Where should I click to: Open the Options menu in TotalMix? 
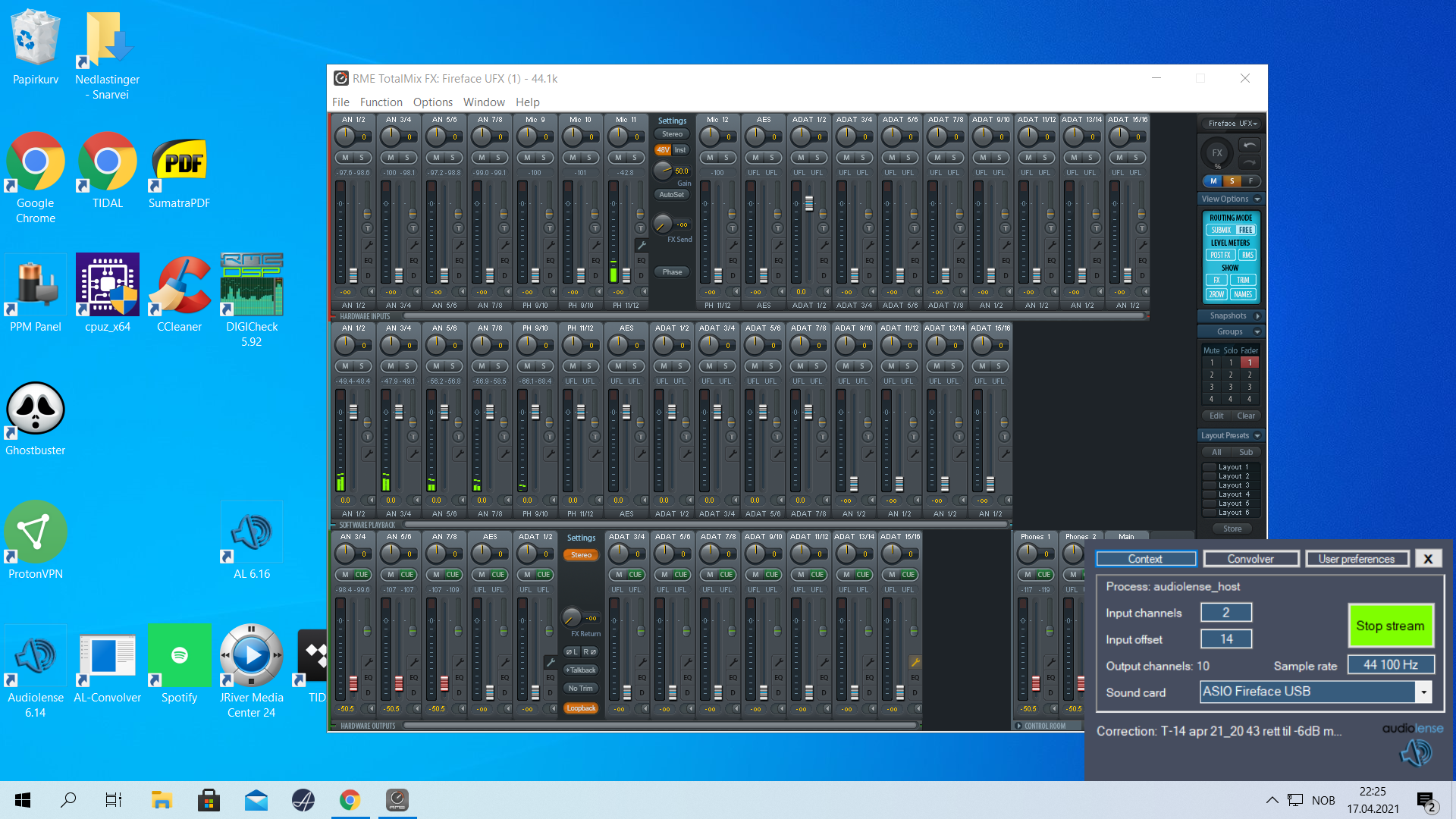click(433, 101)
